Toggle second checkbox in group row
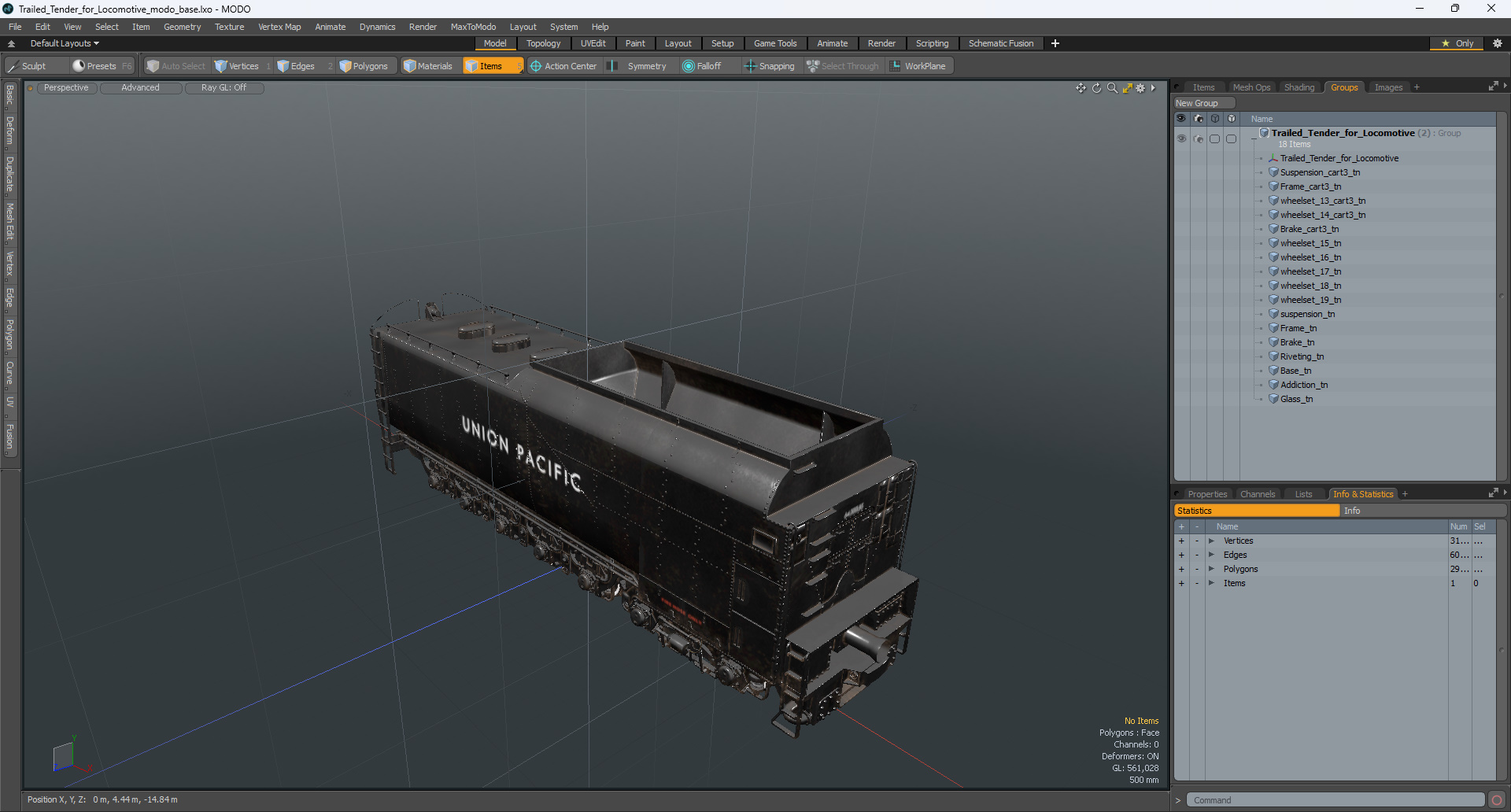Screen dimensions: 1511x812 coord(1231,138)
